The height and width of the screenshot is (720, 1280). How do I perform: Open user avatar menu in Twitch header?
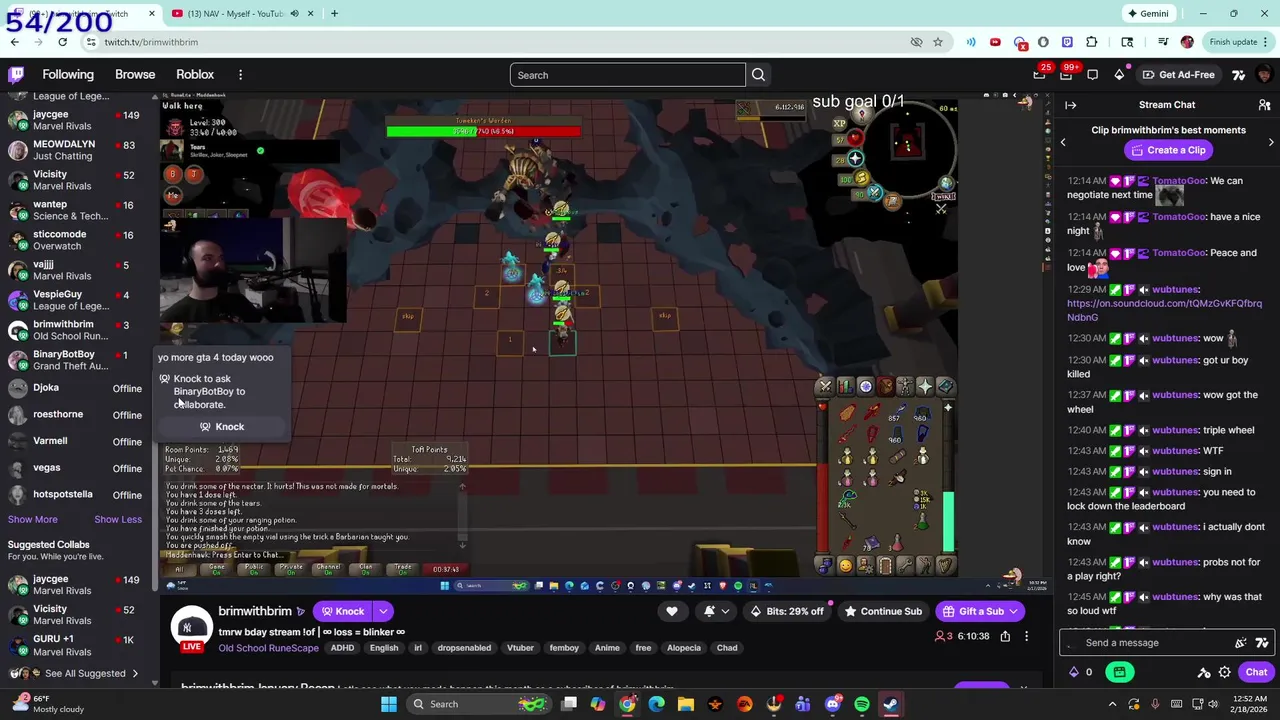click(x=1264, y=74)
